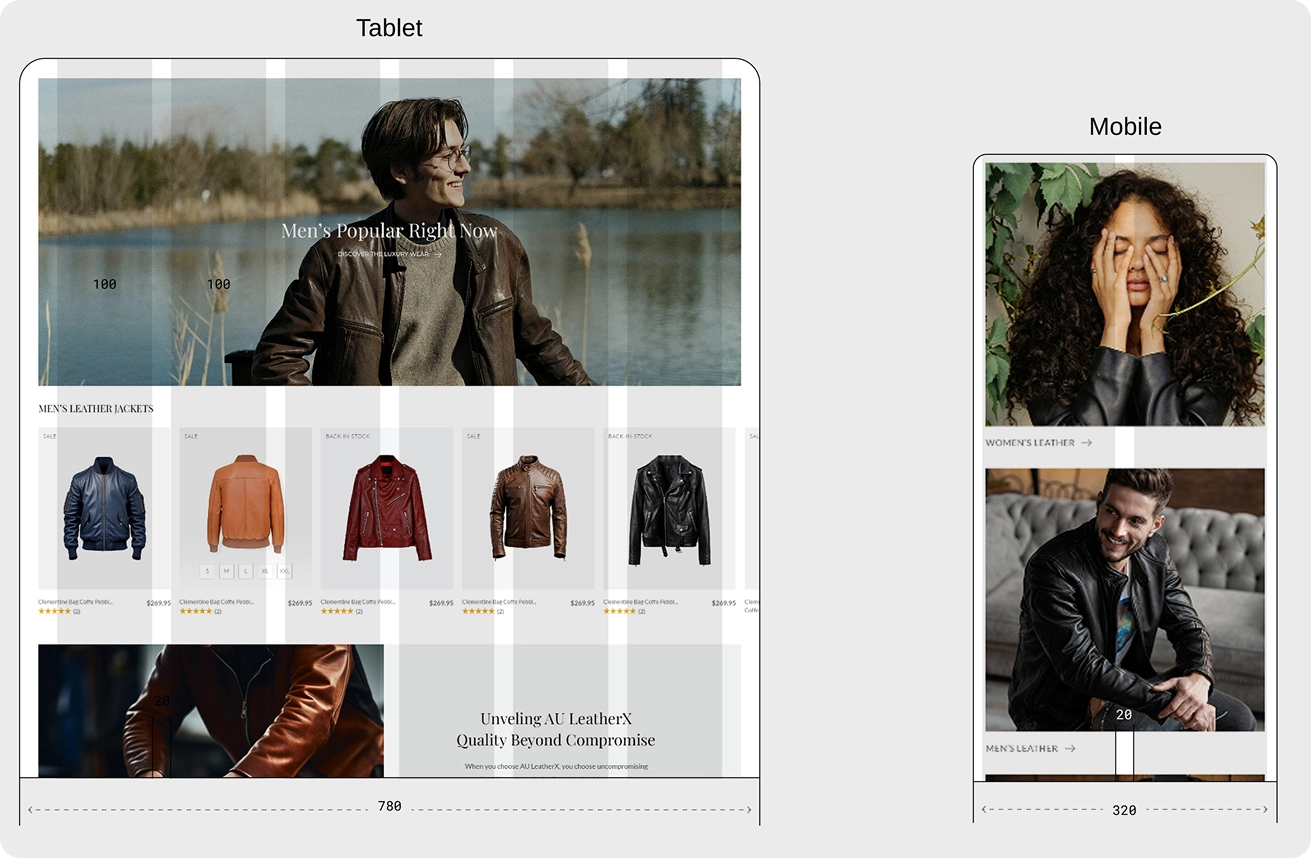Click the Men's Popular Right Now heading
The image size is (1311, 858).
[389, 231]
